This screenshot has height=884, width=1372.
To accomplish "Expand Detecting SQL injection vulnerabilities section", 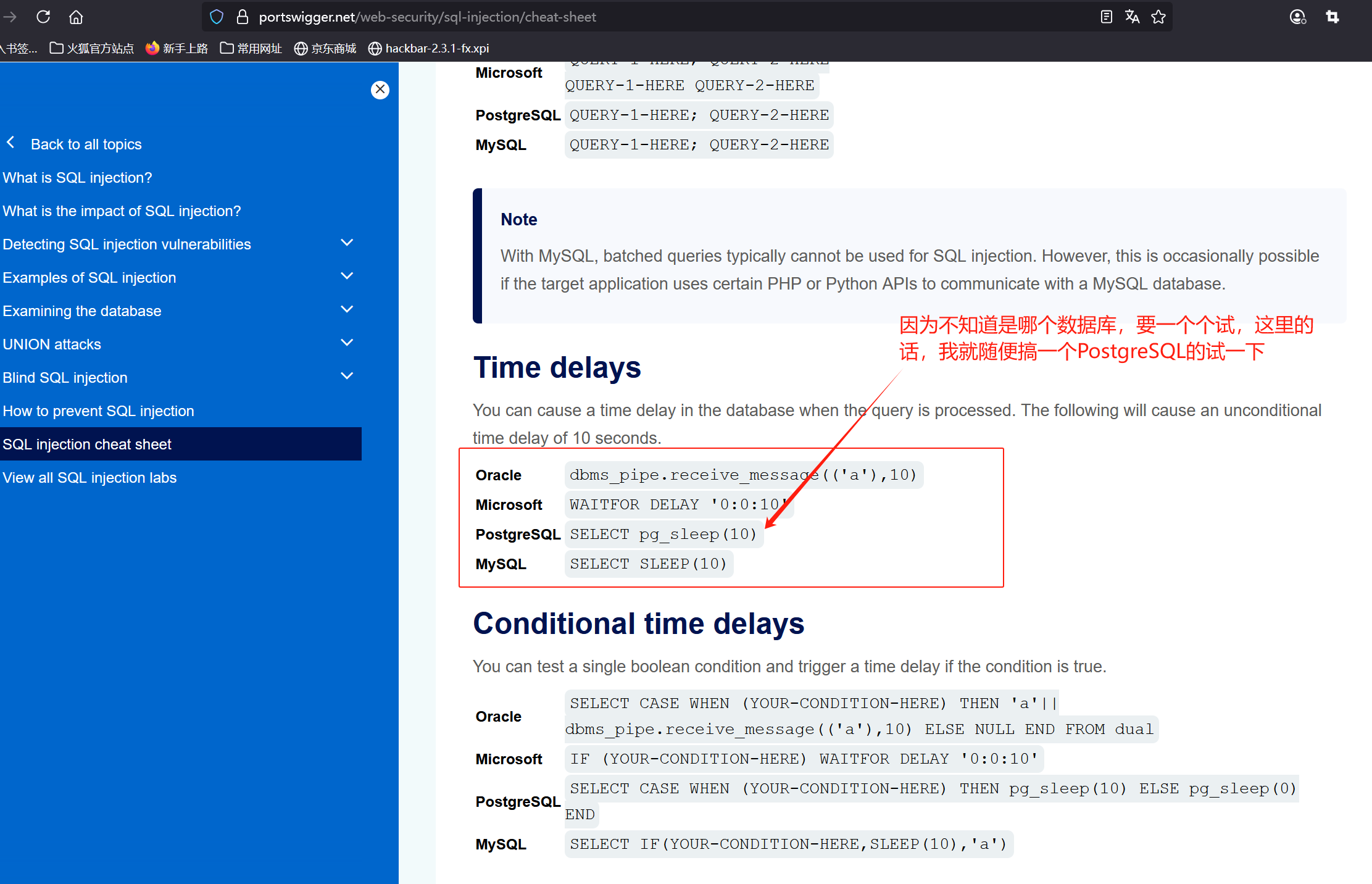I will point(347,243).
